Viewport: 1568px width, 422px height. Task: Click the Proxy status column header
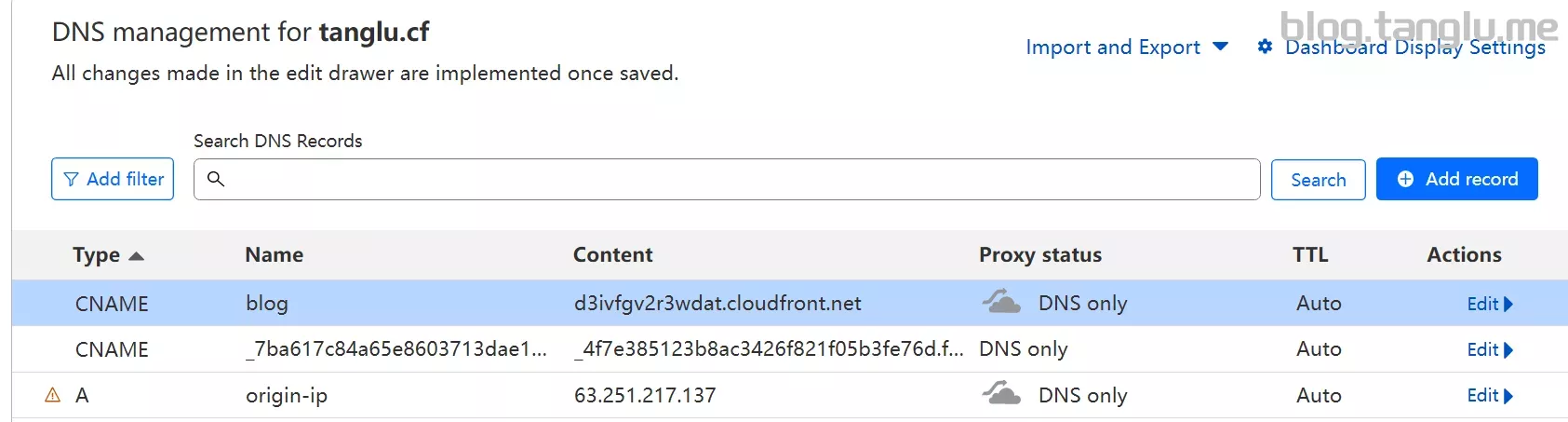(x=1039, y=254)
